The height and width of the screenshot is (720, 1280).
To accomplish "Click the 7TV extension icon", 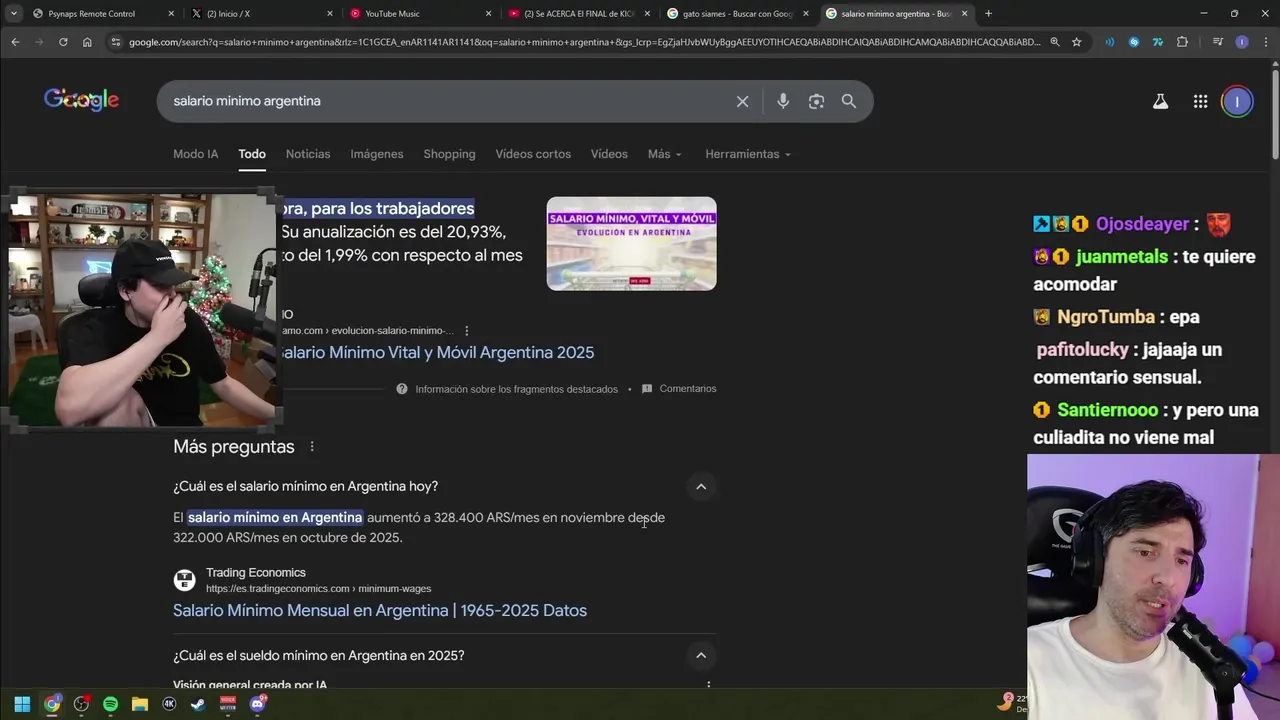I will point(1158,42).
